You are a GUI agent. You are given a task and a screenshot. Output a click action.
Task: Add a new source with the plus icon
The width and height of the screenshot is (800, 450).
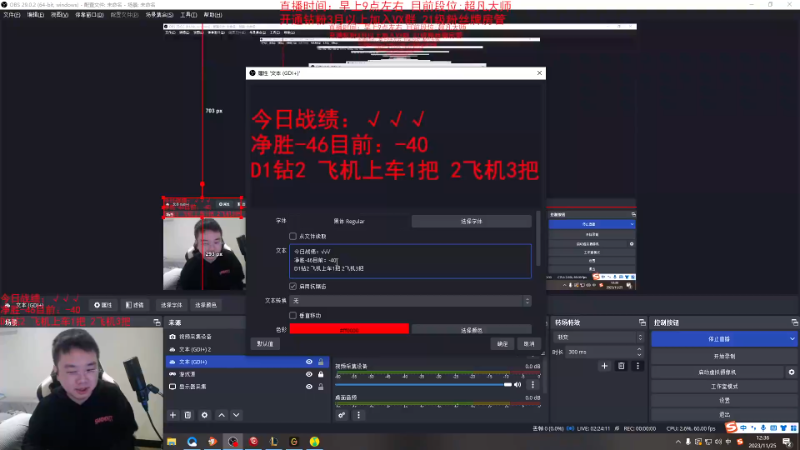click(x=173, y=415)
